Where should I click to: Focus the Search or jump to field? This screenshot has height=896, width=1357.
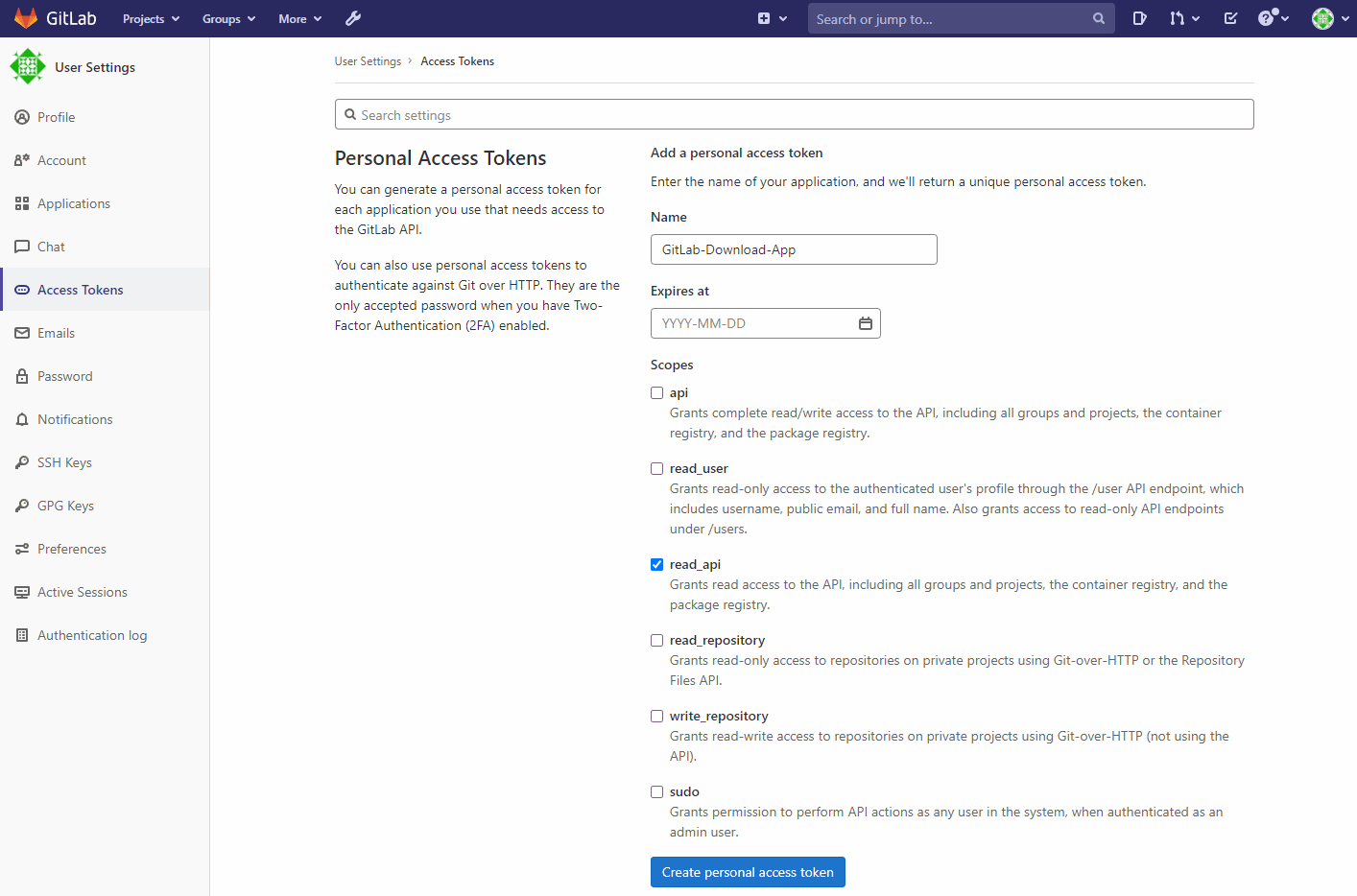pos(961,18)
